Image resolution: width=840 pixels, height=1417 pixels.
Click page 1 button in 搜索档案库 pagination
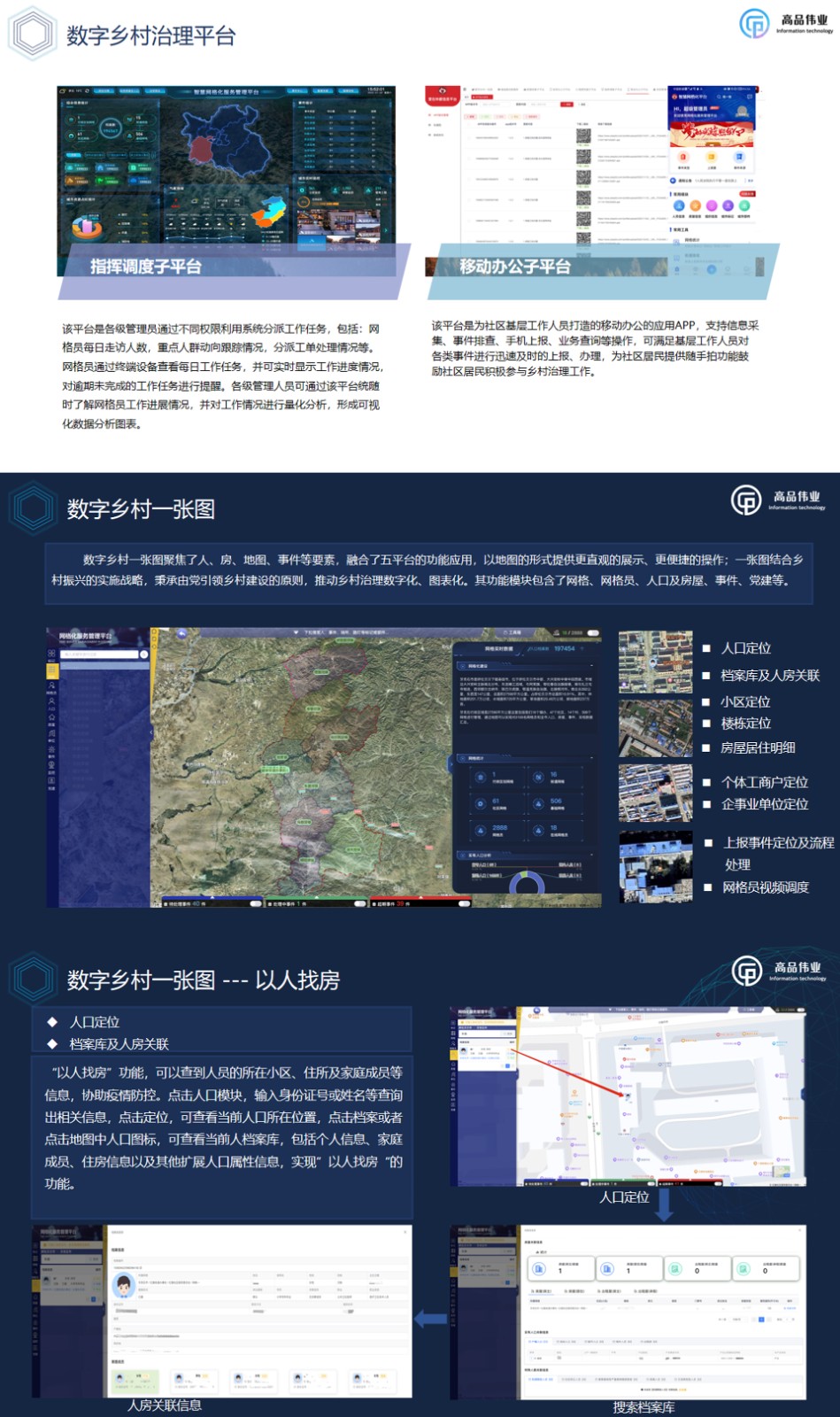coord(761,1319)
